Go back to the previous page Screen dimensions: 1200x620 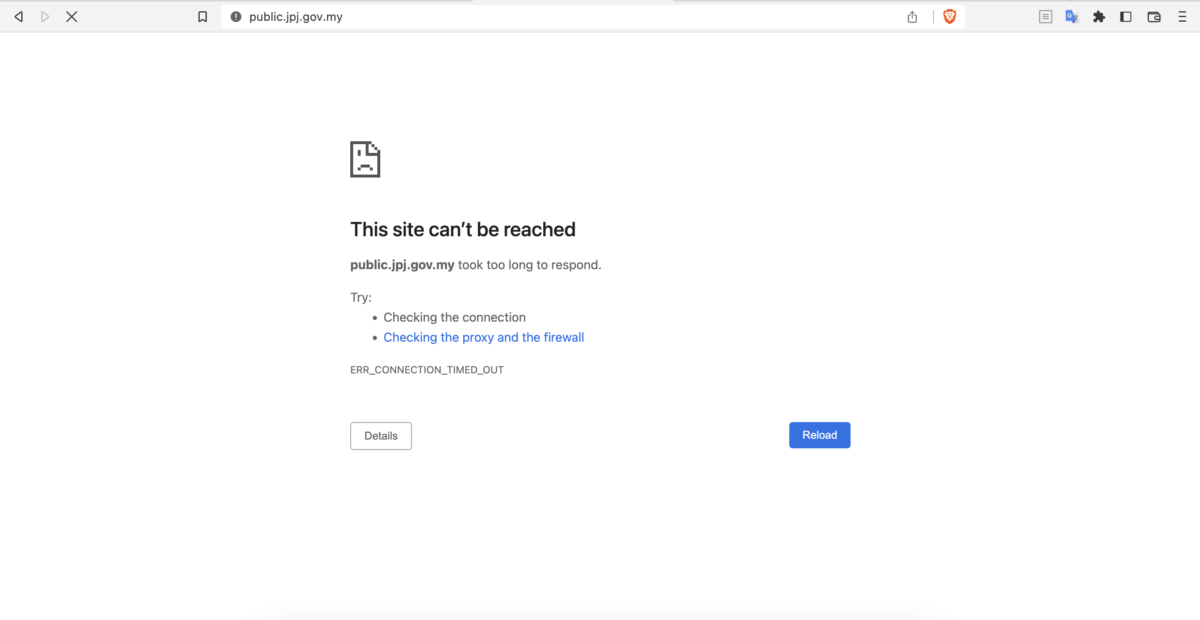click(18, 17)
